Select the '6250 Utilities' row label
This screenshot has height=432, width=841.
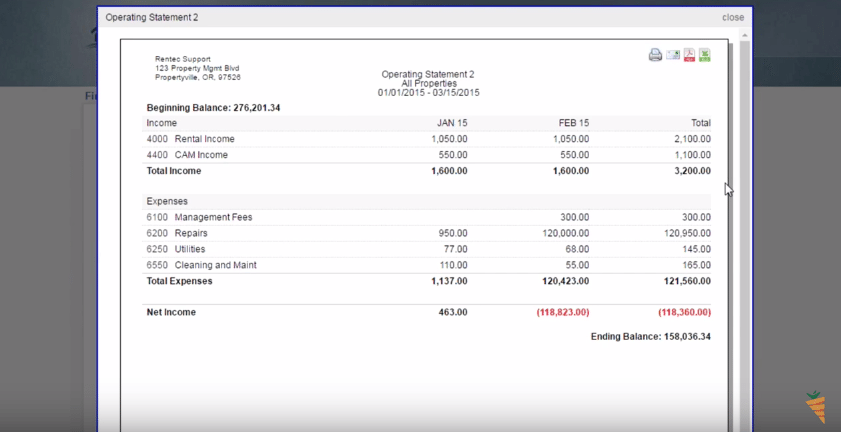[x=176, y=250]
